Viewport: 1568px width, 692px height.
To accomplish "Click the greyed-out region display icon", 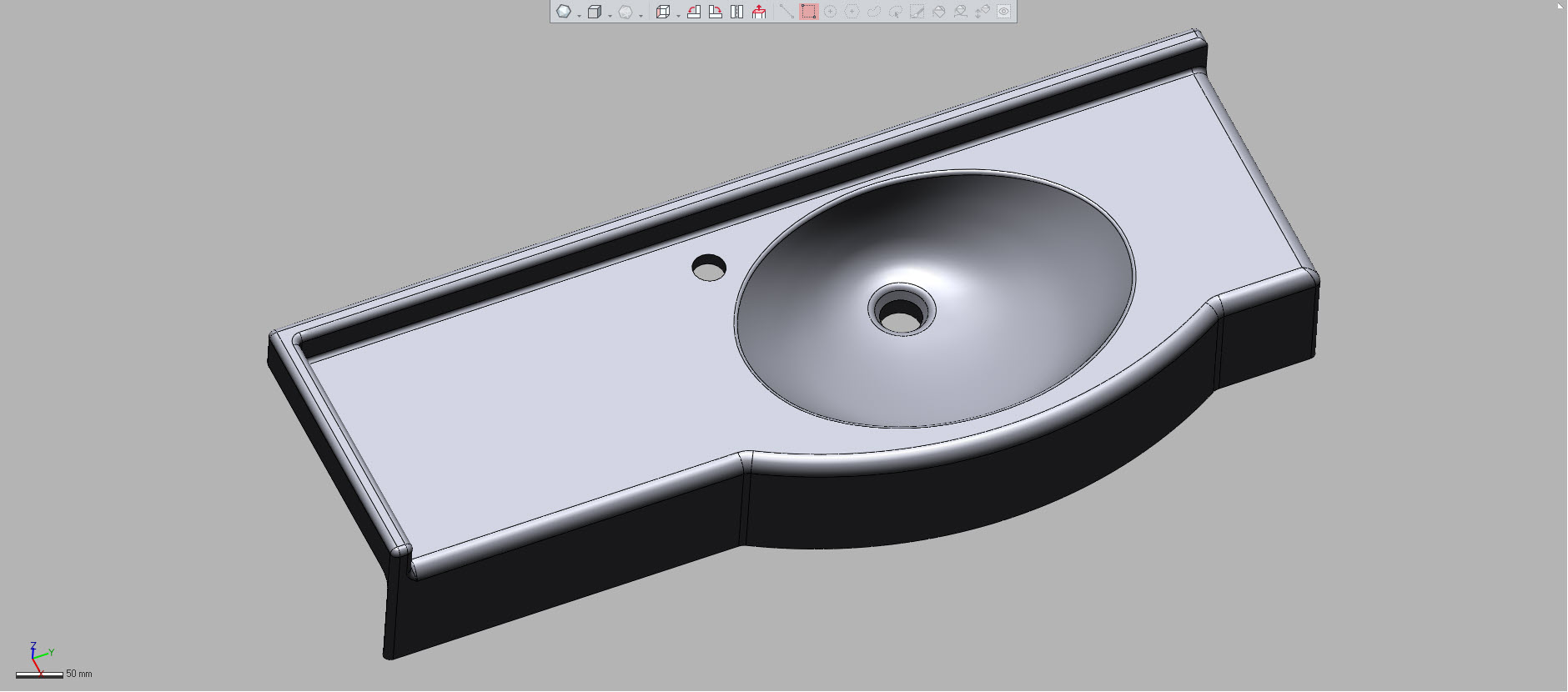I will pos(626,12).
